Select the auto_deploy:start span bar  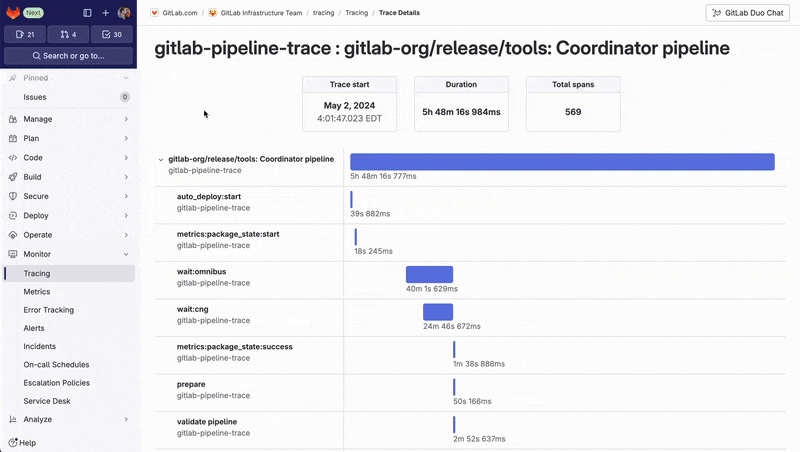(352, 199)
